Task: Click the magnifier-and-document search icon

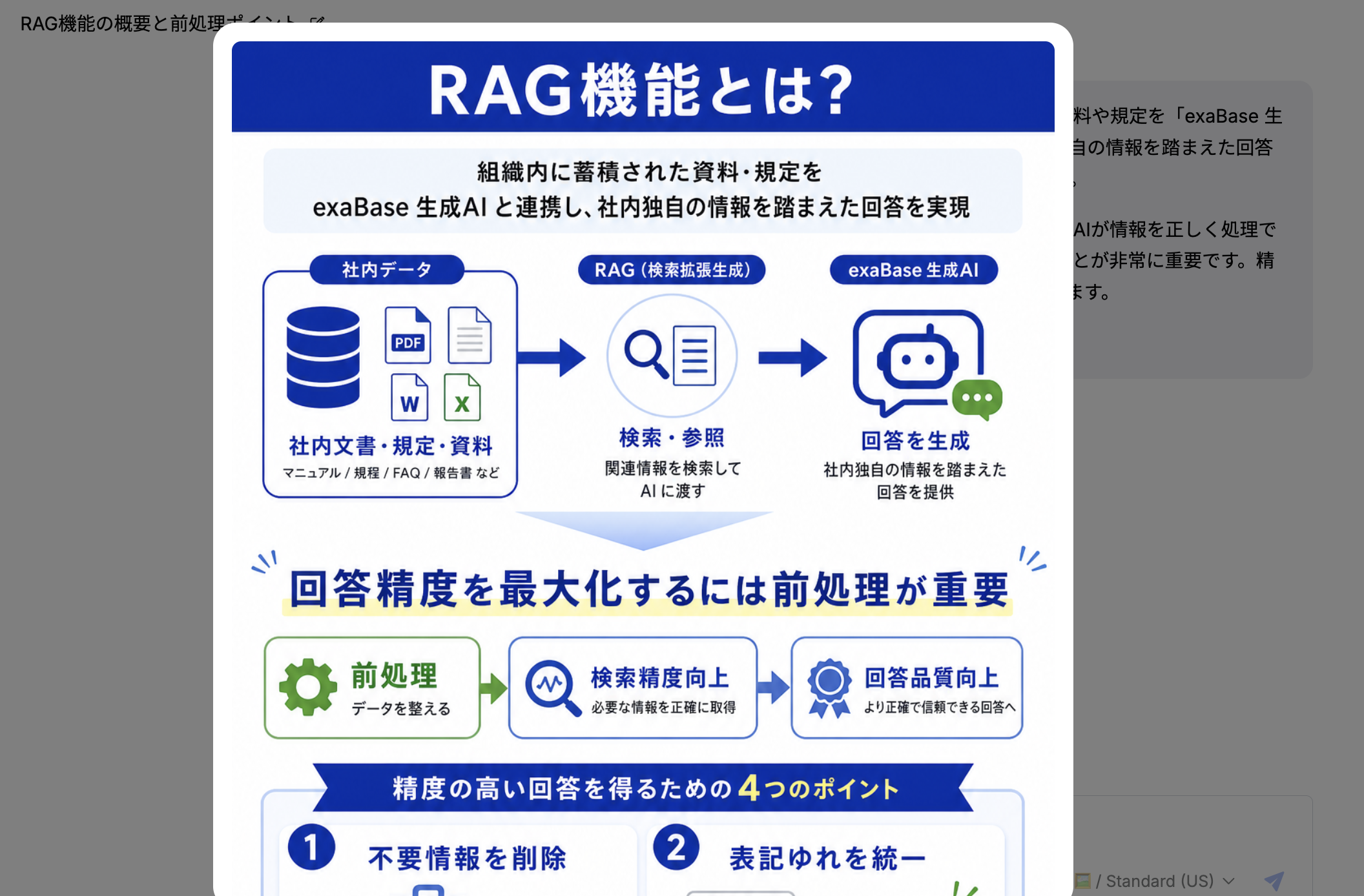Action: [672, 356]
